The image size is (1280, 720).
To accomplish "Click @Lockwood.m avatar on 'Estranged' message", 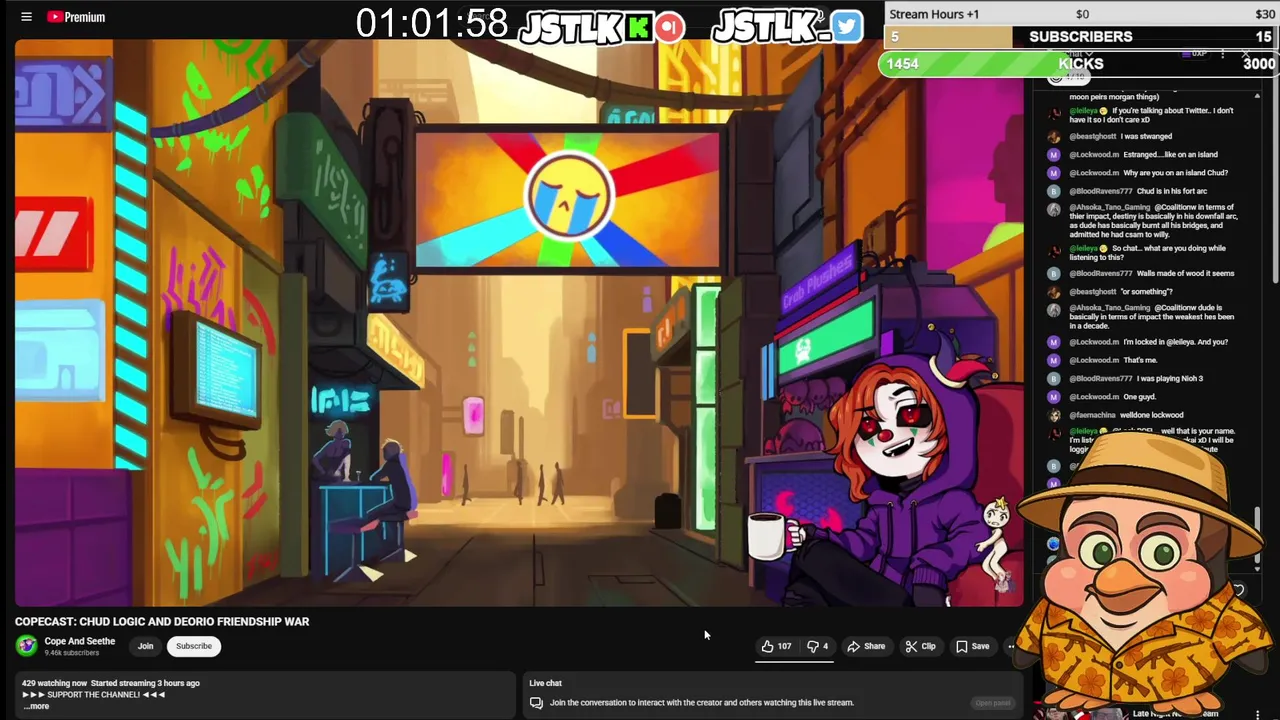I will [1053, 155].
